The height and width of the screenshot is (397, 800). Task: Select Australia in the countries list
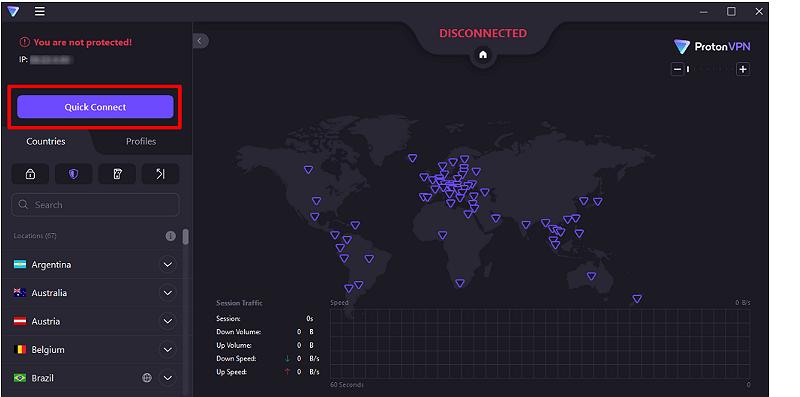[93, 293]
